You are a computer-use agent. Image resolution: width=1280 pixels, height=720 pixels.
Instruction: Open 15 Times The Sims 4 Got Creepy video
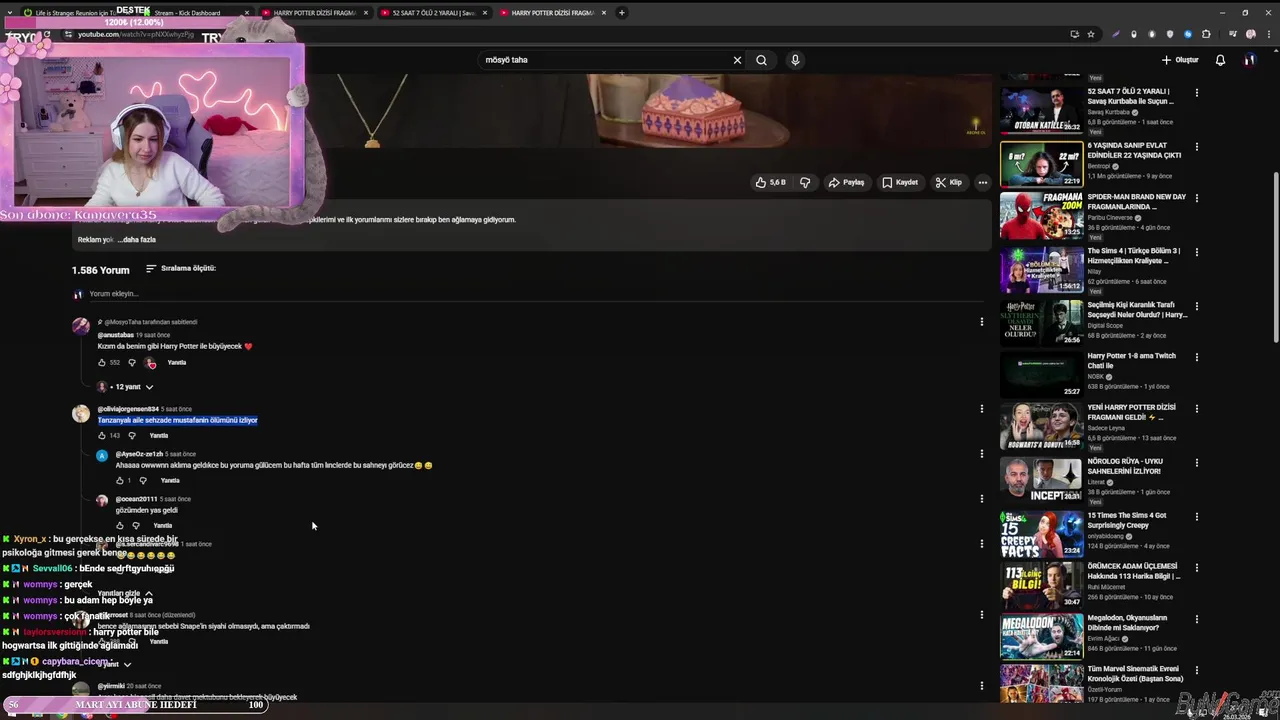pos(1128,519)
